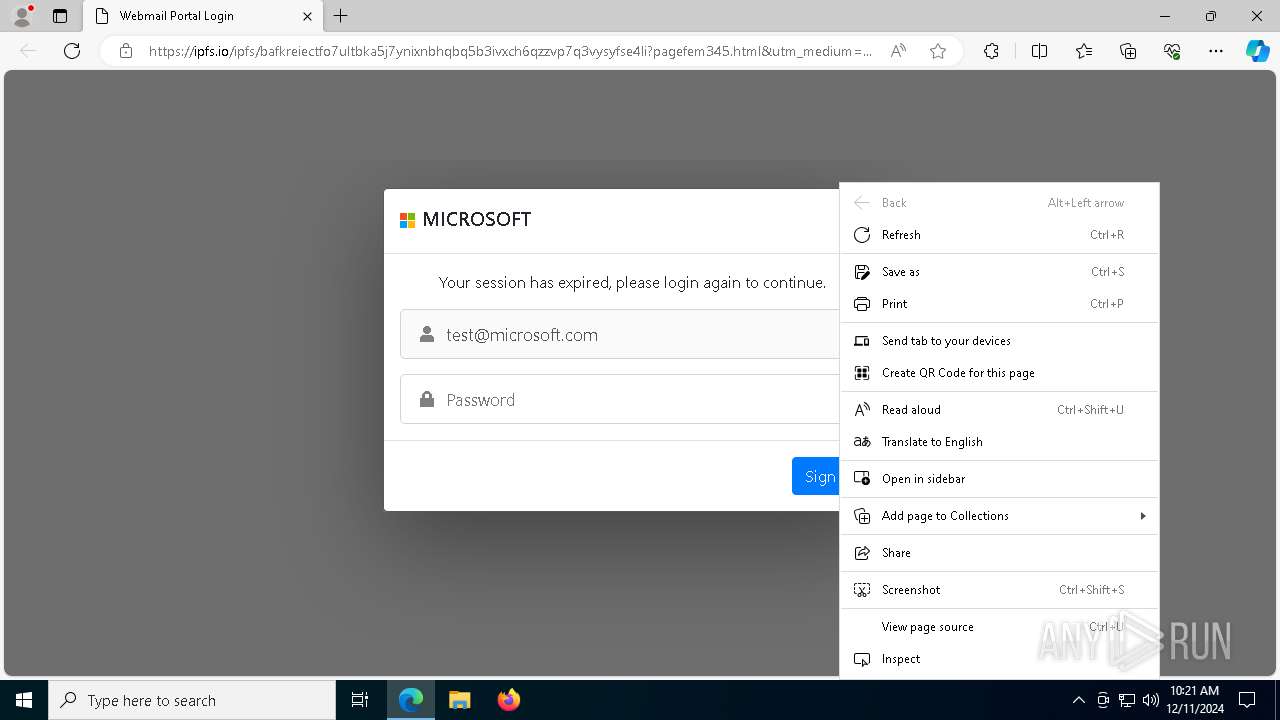
Task: Open the Windows Start menu
Action: point(24,700)
